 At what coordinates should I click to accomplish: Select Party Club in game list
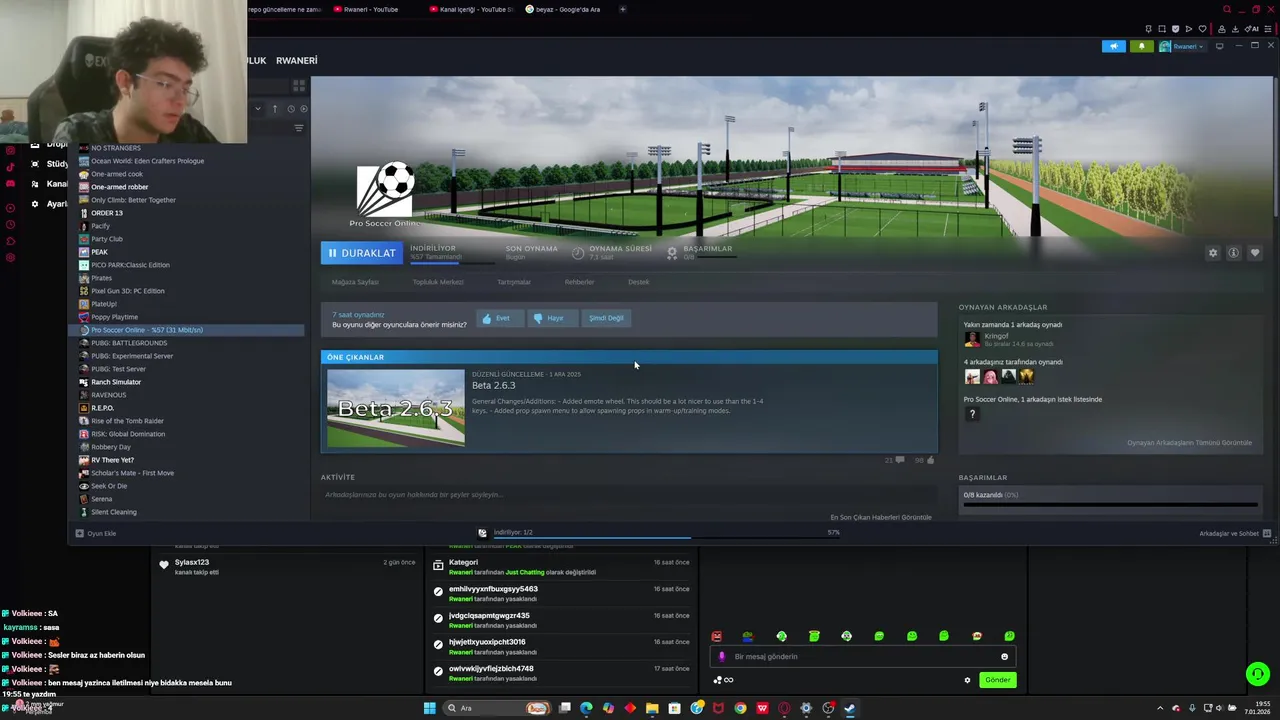point(107,239)
